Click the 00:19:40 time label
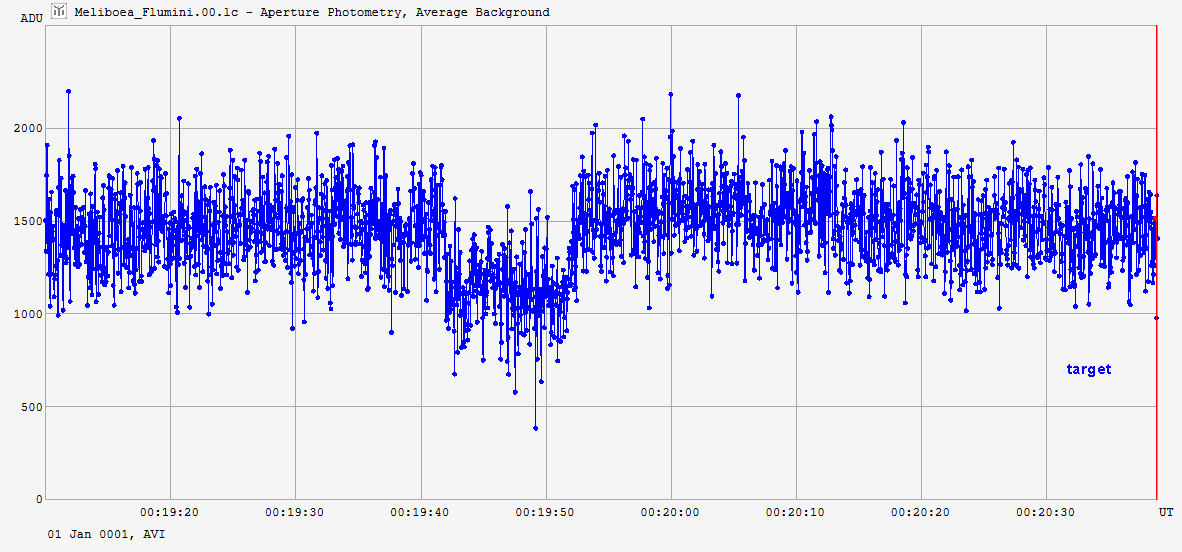Image resolution: width=1182 pixels, height=552 pixels. point(420,512)
